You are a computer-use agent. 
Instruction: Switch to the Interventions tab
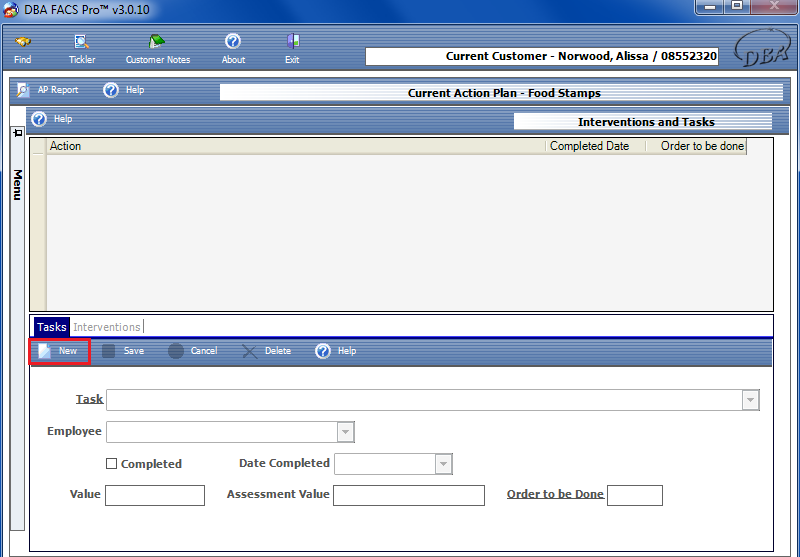click(107, 327)
